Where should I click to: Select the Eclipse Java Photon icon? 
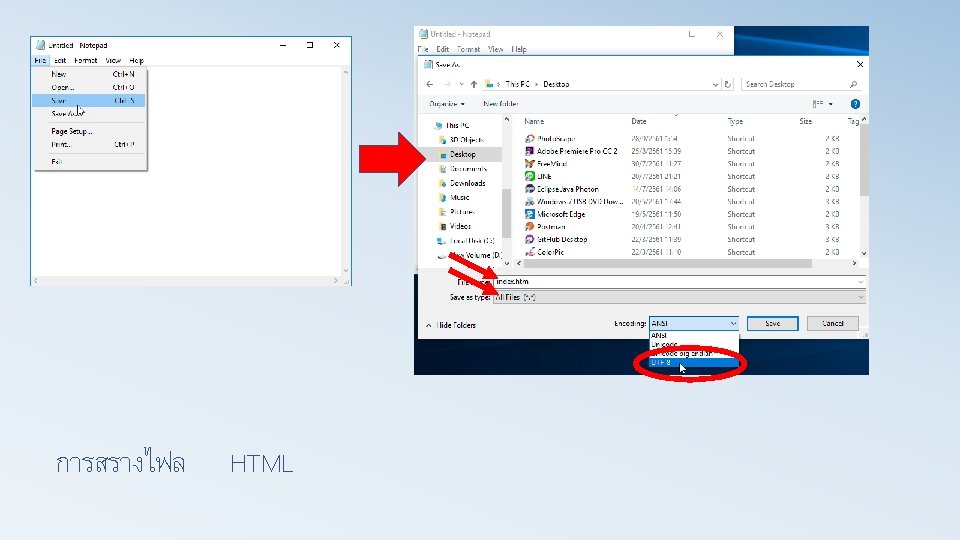coord(530,189)
